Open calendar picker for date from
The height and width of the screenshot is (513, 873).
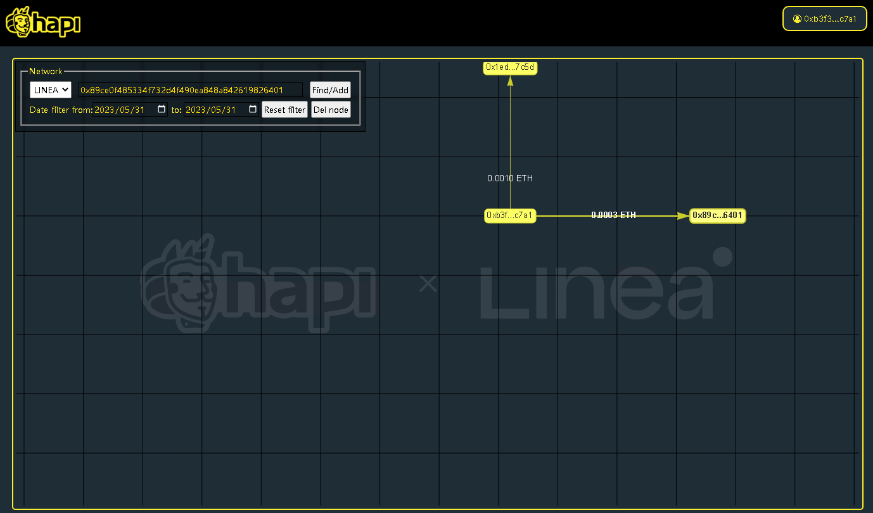161,110
